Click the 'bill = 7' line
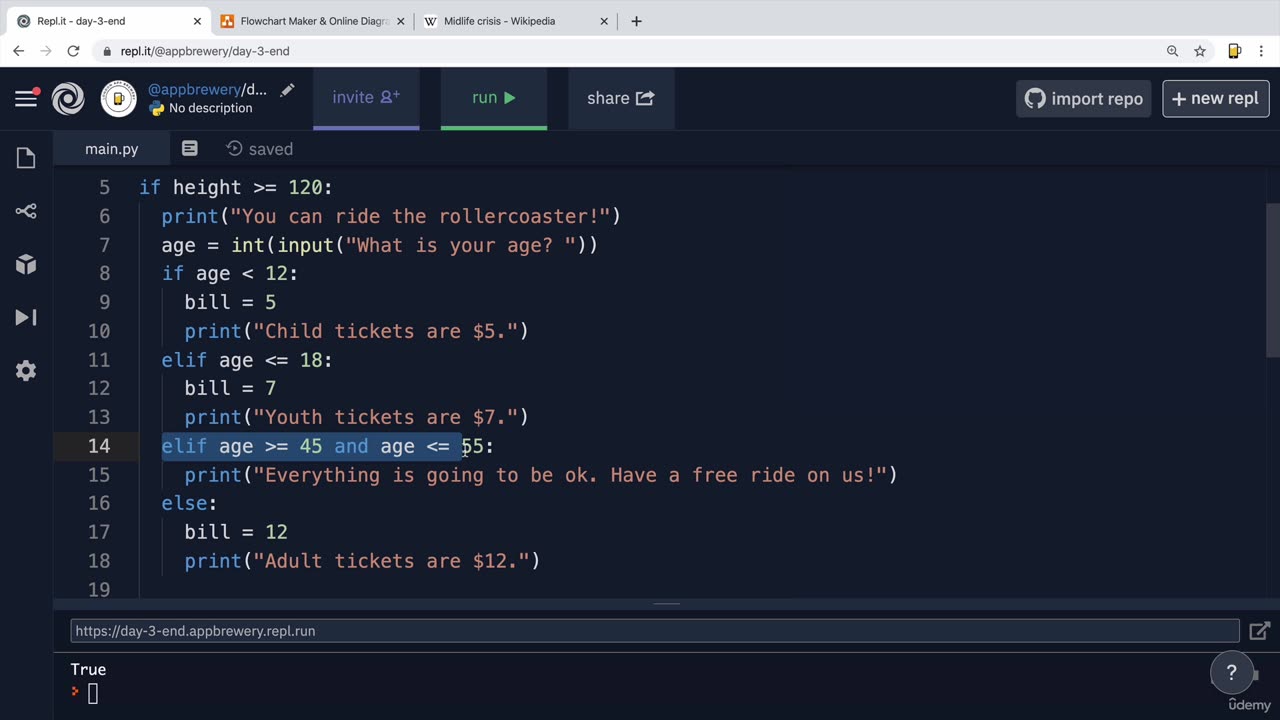 [230, 388]
